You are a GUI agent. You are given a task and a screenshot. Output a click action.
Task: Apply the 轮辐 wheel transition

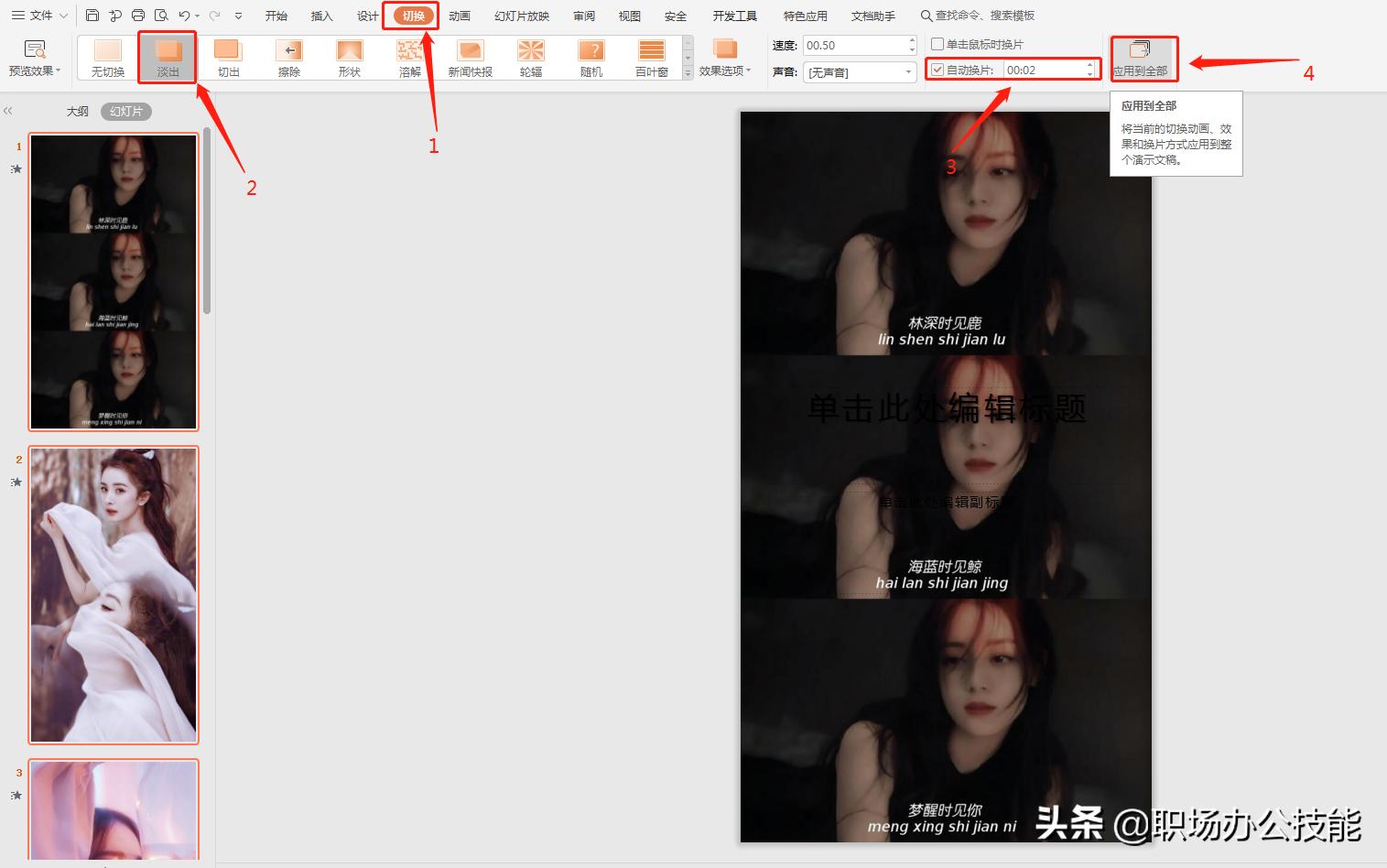tap(530, 57)
